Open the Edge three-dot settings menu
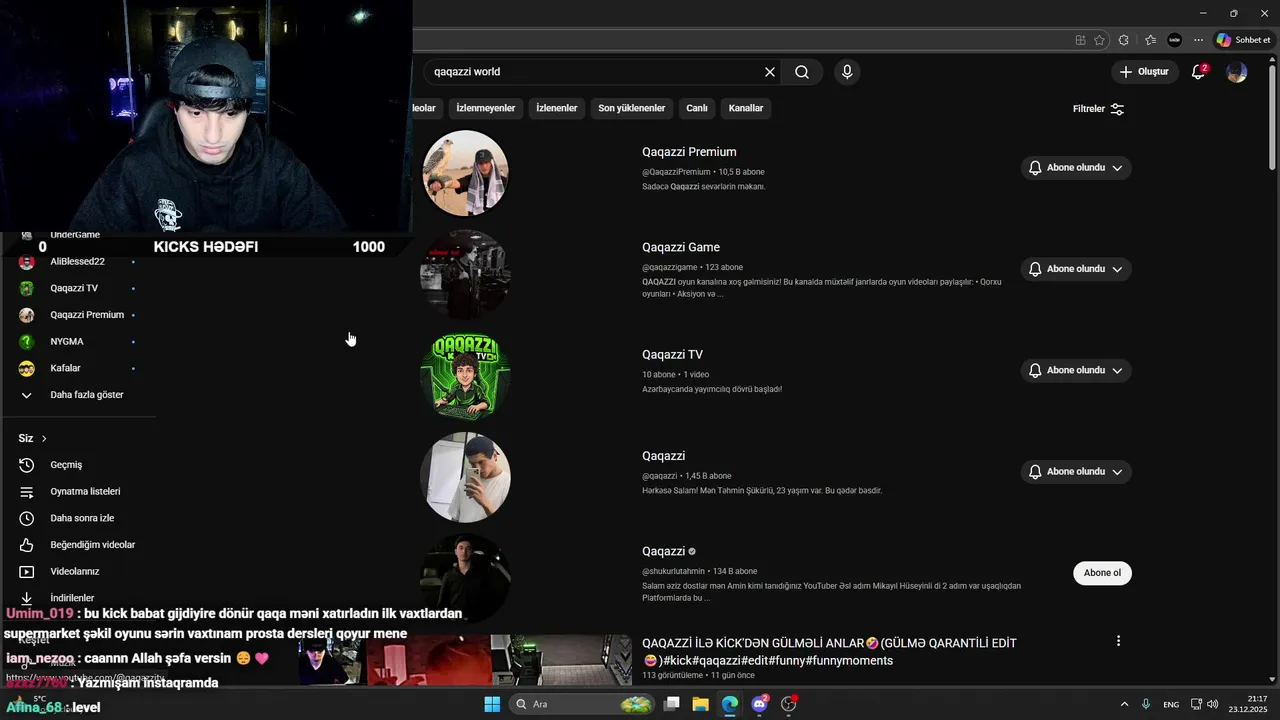1280x720 pixels. coord(1198,40)
